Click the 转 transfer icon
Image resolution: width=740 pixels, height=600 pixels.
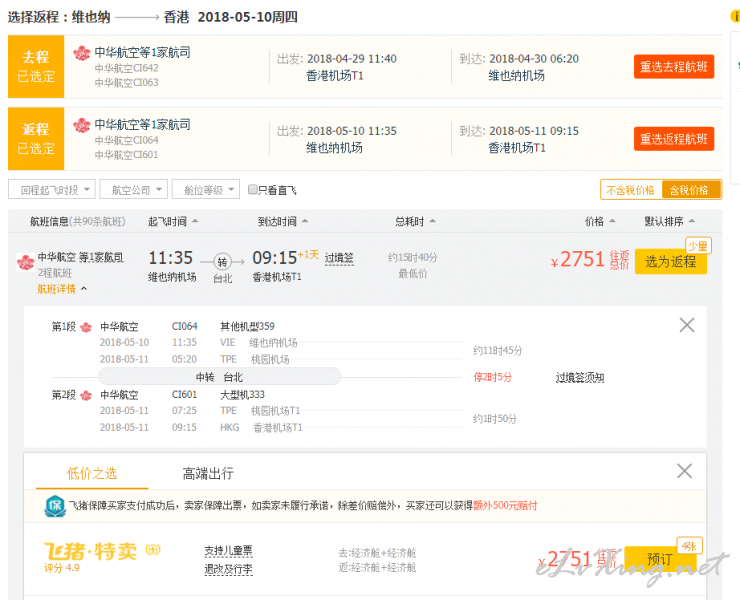(x=222, y=262)
